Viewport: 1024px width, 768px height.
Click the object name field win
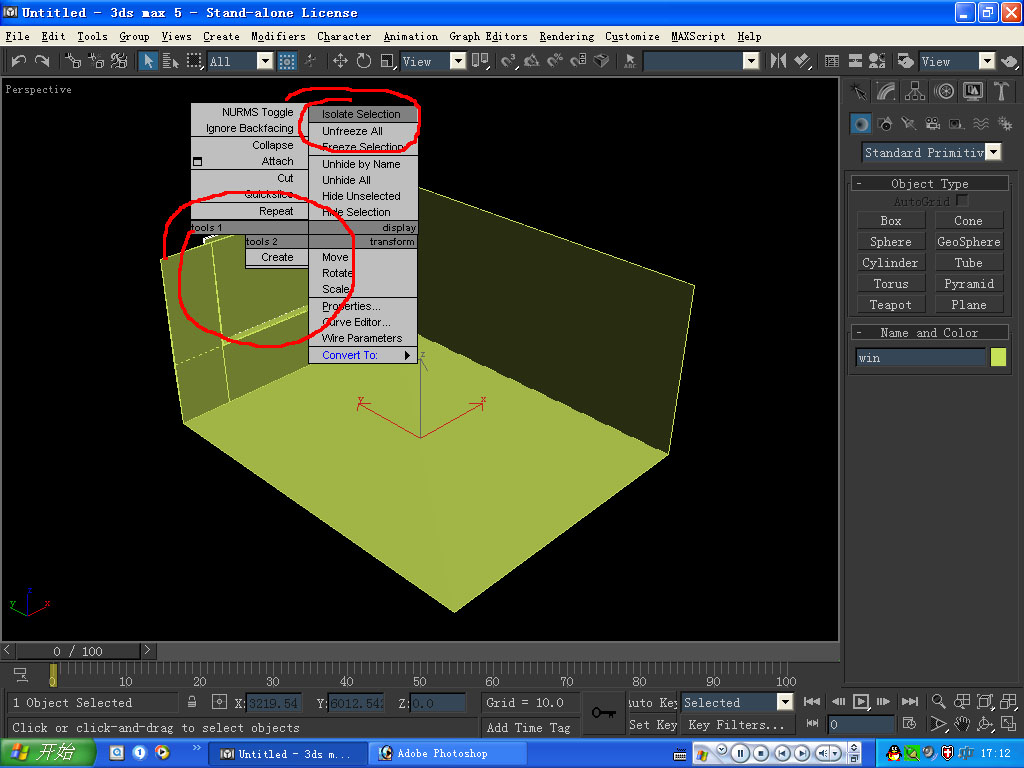click(x=920, y=357)
